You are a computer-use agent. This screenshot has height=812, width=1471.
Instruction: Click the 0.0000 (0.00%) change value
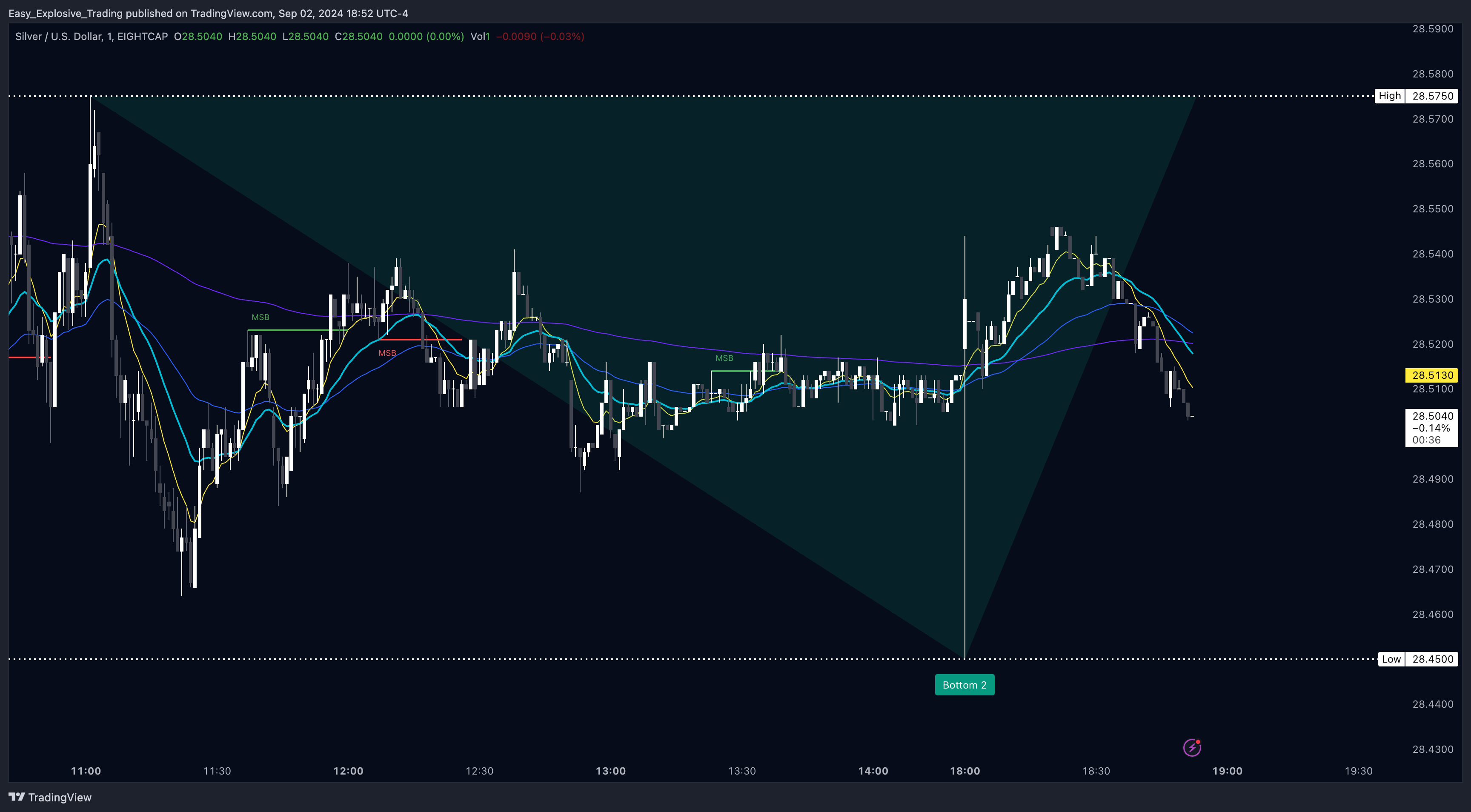tap(426, 37)
